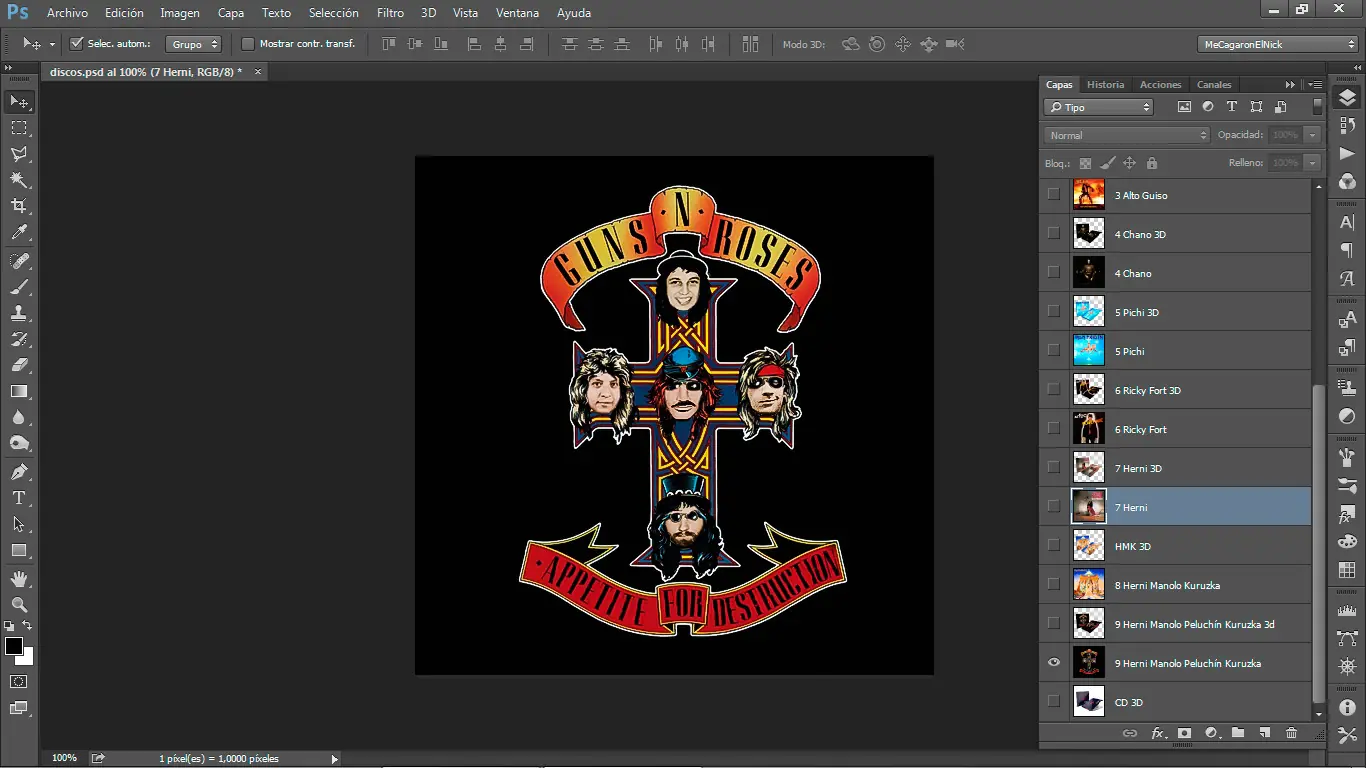Select the Clone Stamp tool

19,313
